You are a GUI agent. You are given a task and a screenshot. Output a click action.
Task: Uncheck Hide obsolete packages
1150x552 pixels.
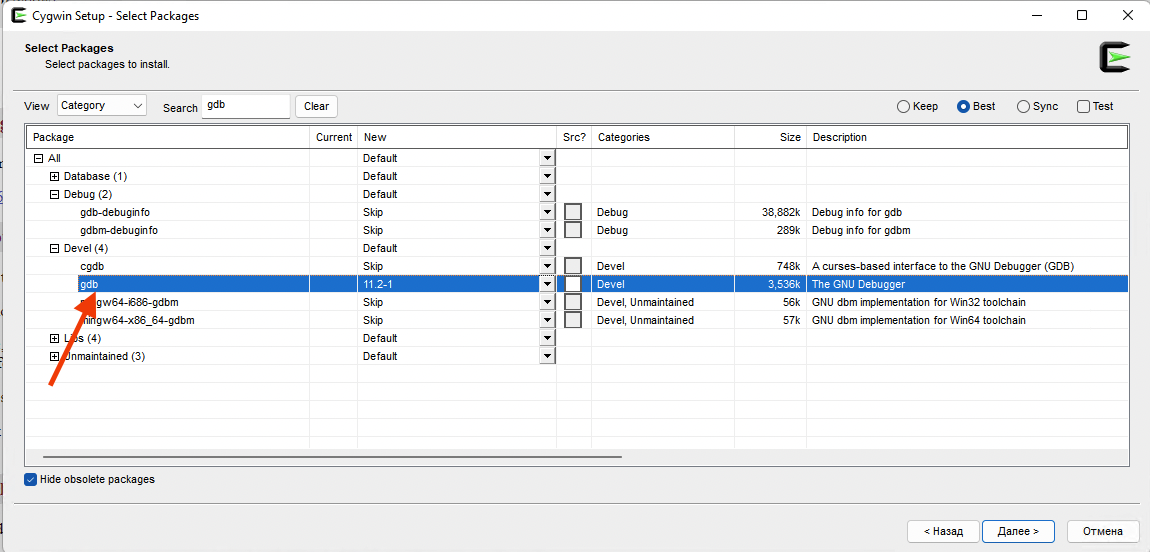31,480
